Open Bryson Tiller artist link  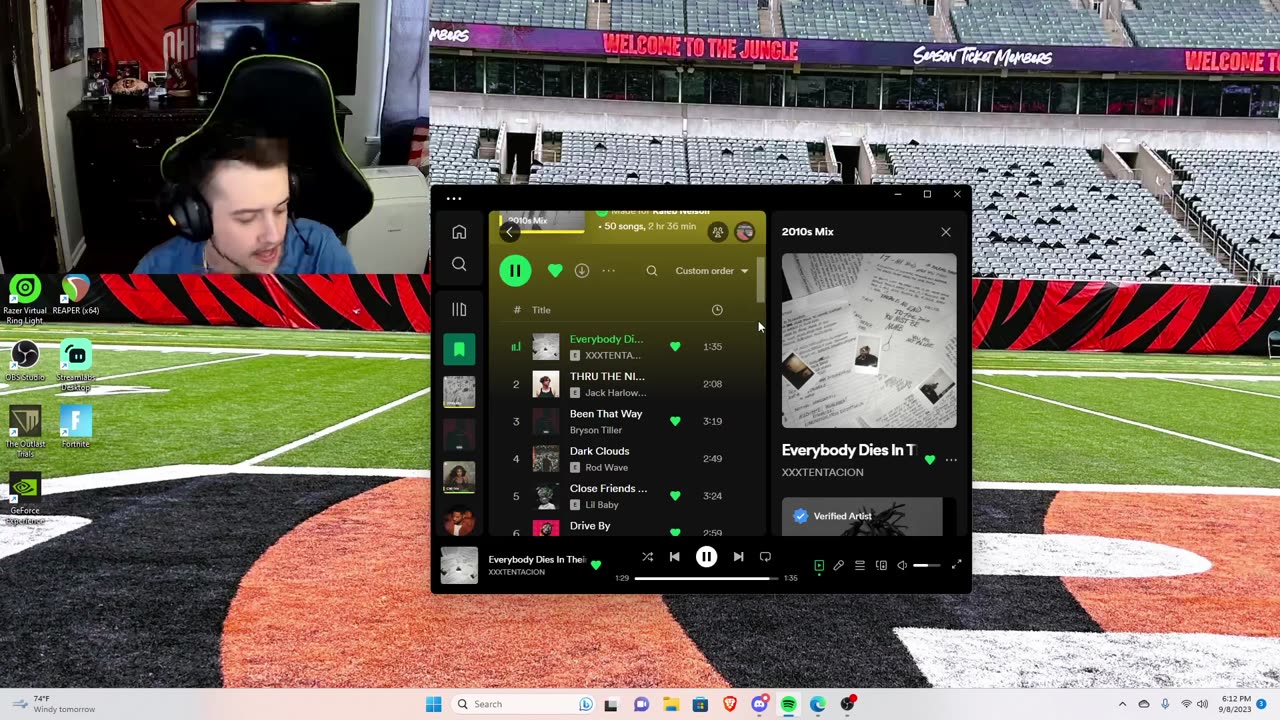[x=596, y=430]
